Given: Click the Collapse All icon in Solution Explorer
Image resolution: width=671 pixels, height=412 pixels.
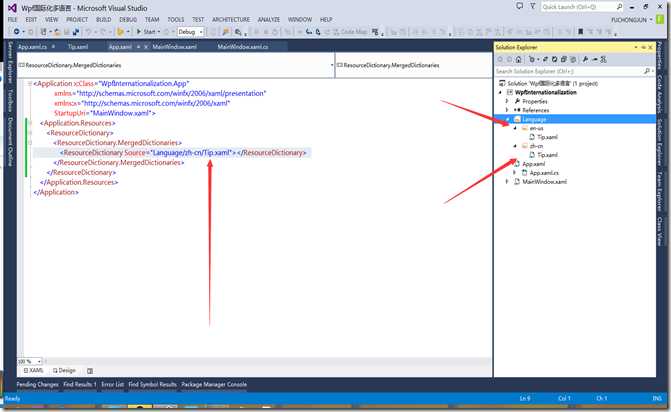Looking at the screenshot, I should click(564, 59).
